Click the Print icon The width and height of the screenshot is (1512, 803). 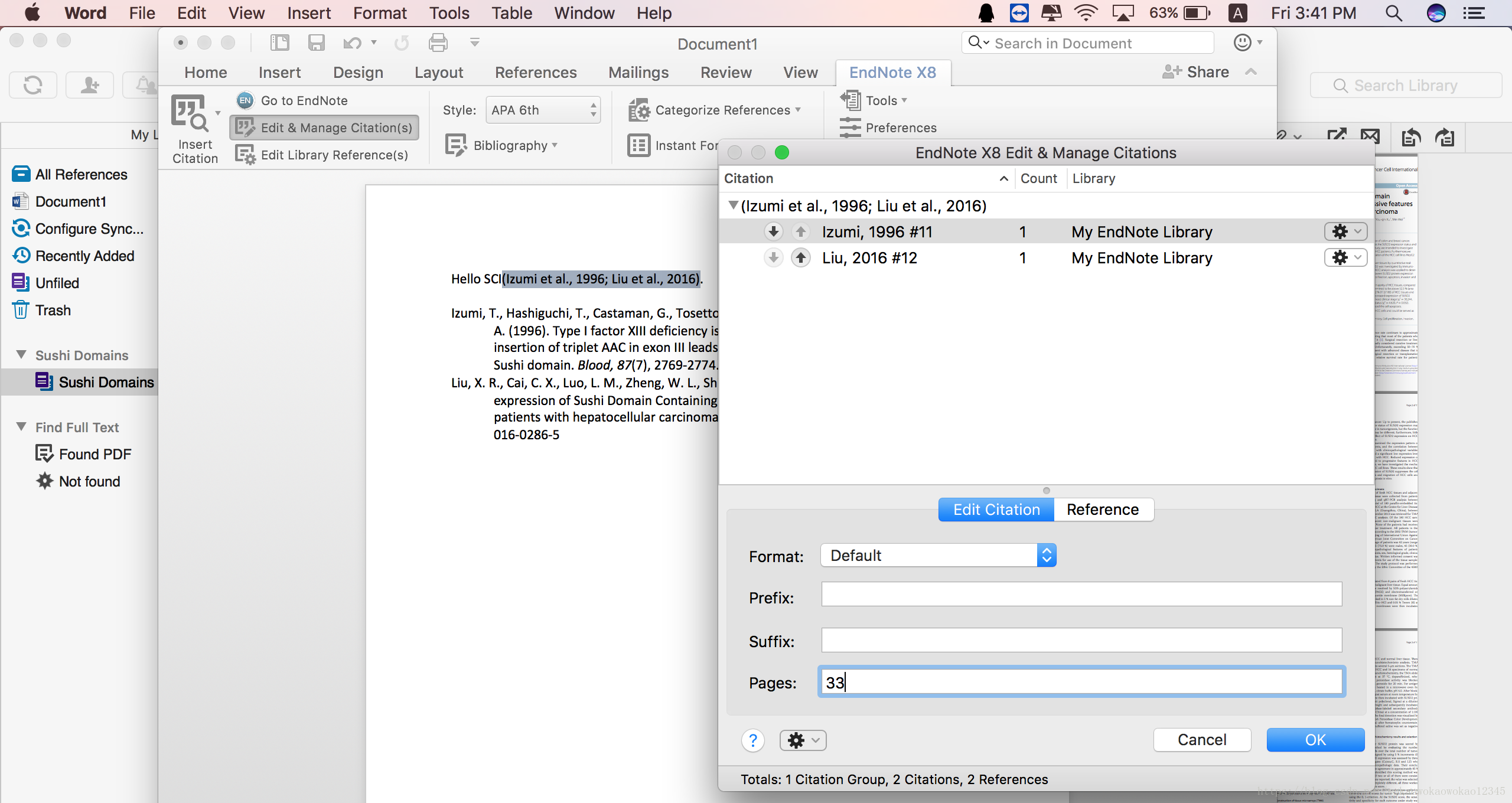pos(438,43)
